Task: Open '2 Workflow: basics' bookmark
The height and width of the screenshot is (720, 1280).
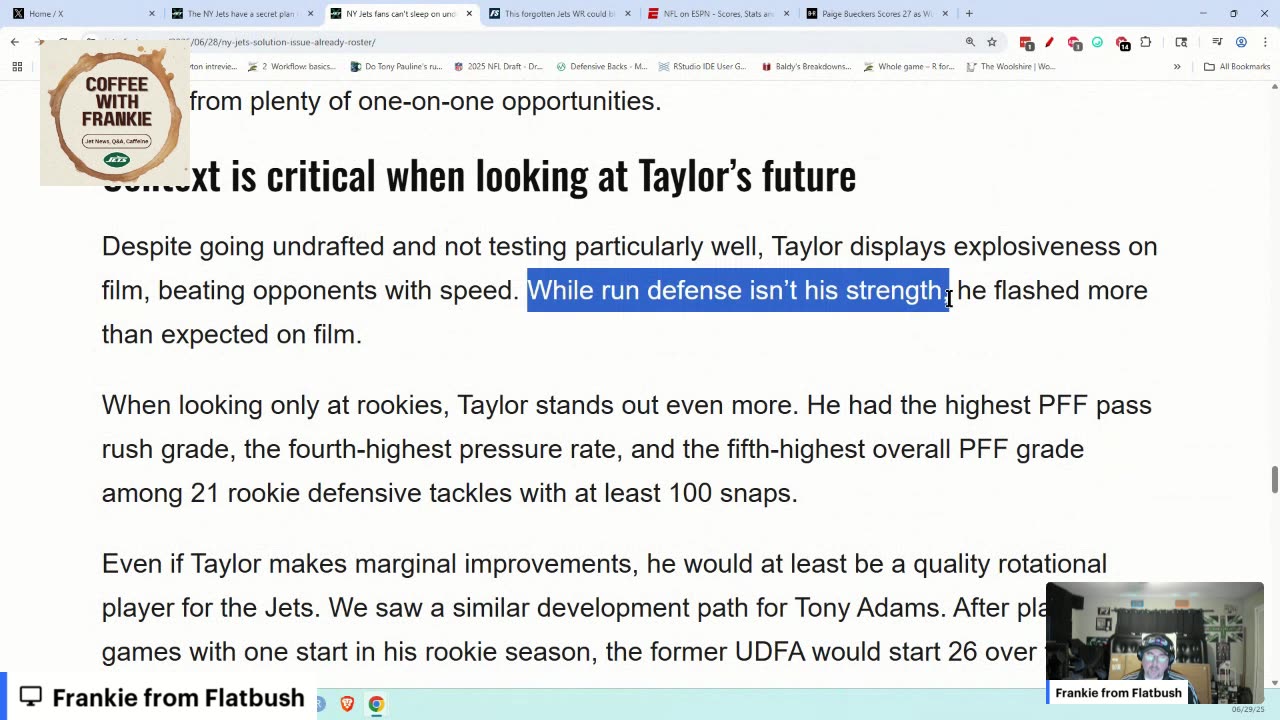Action: click(292, 67)
